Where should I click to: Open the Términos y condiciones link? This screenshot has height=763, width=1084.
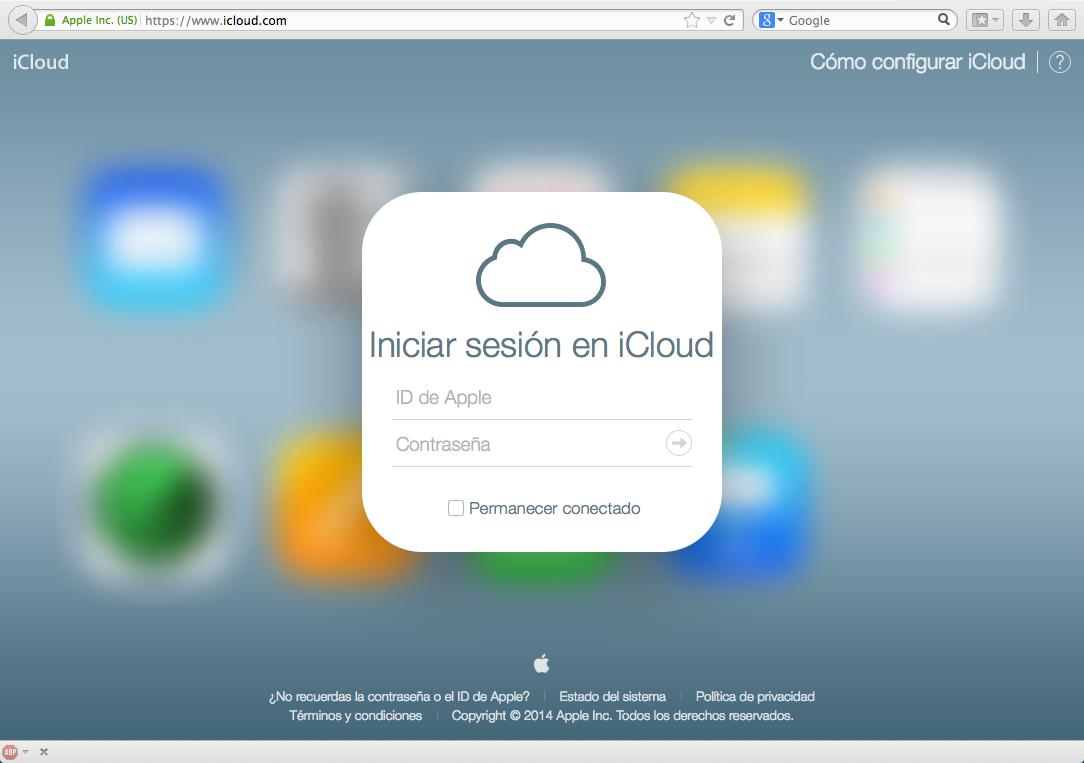click(355, 715)
